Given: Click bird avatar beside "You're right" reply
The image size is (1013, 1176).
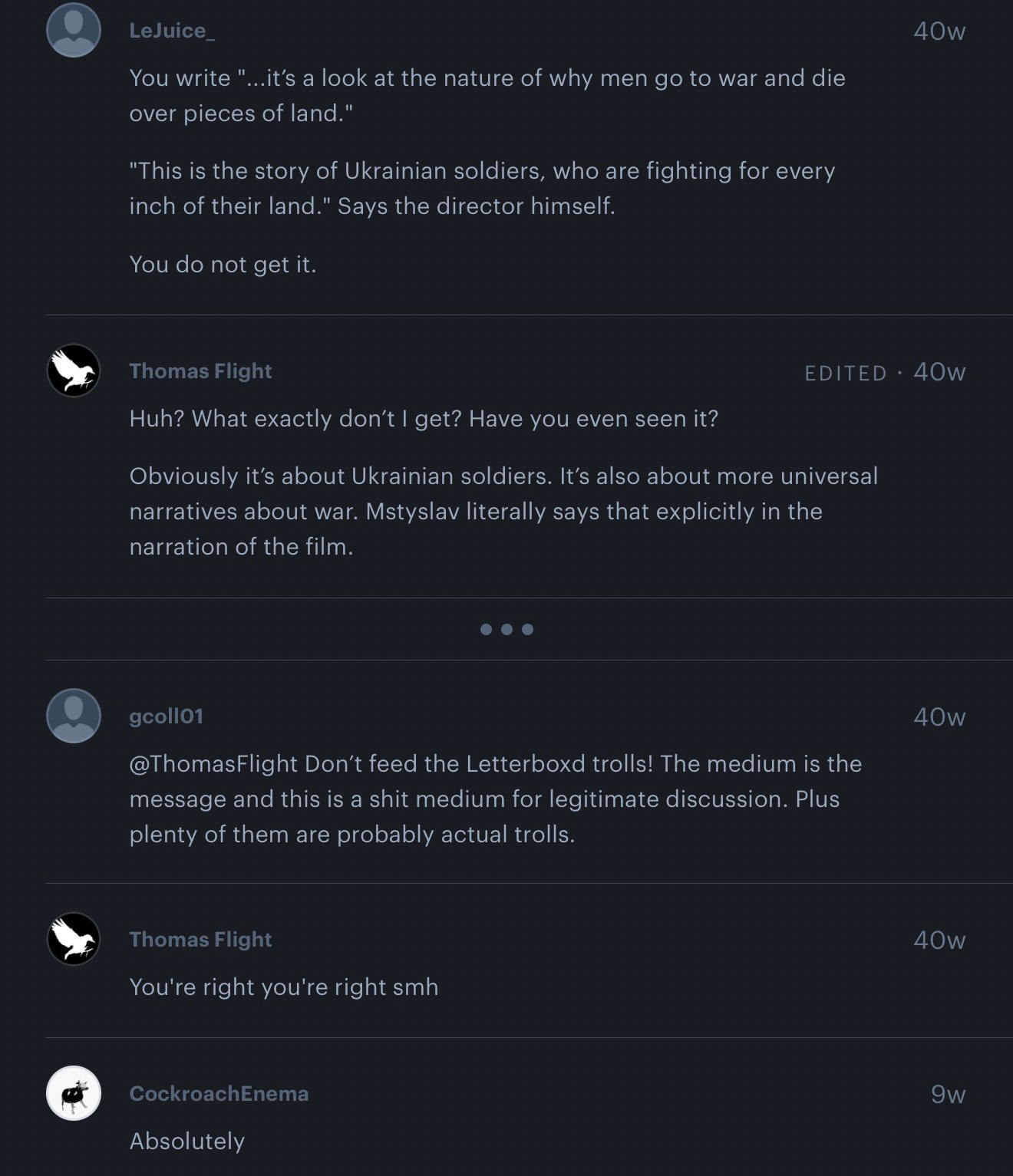Looking at the screenshot, I should pos(74,939).
